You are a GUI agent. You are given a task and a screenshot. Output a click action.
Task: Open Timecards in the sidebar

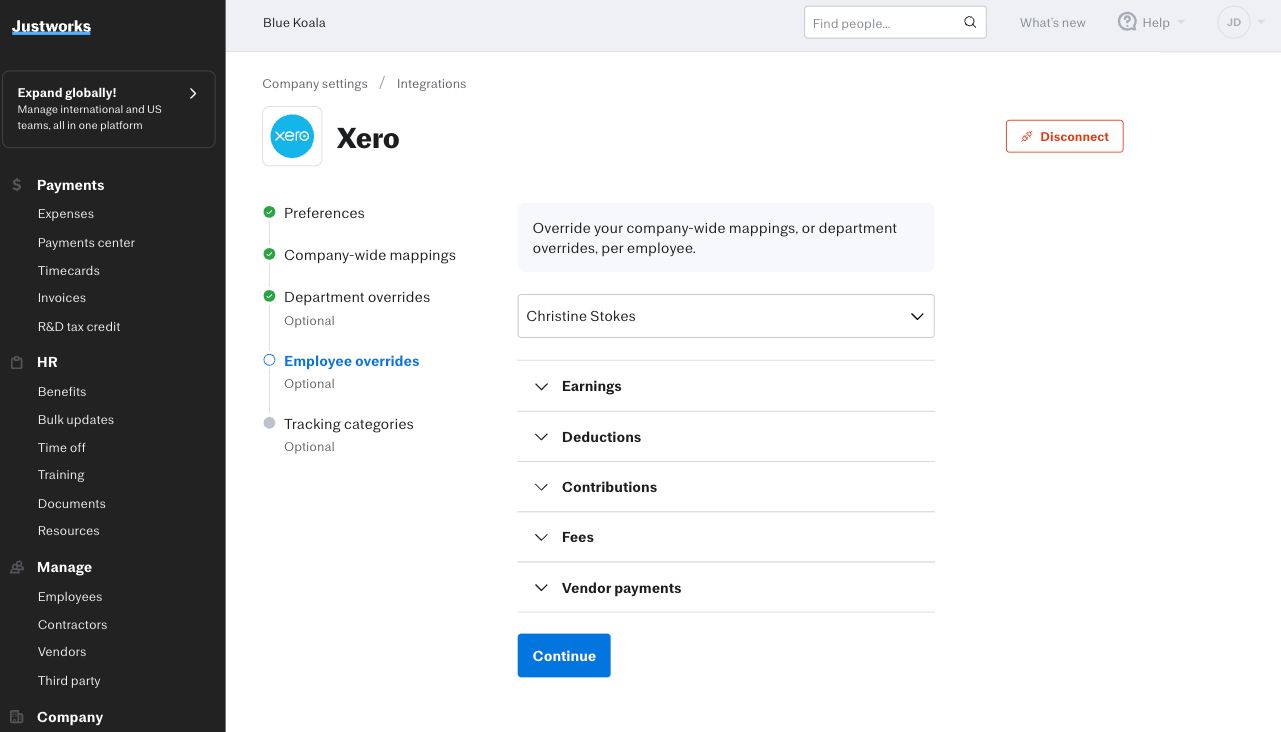[69, 270]
